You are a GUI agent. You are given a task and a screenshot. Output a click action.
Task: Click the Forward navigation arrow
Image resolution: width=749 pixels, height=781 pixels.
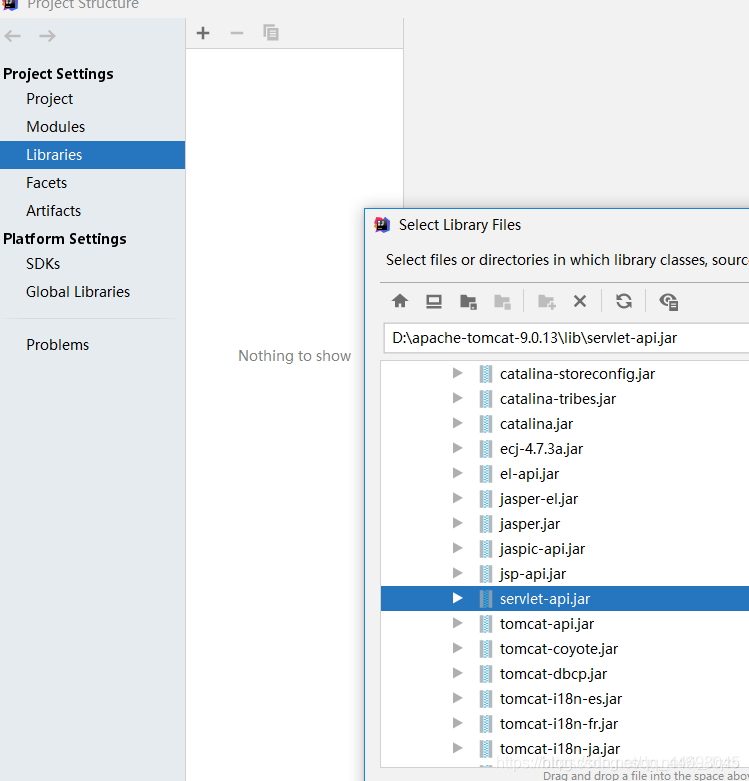coord(47,36)
